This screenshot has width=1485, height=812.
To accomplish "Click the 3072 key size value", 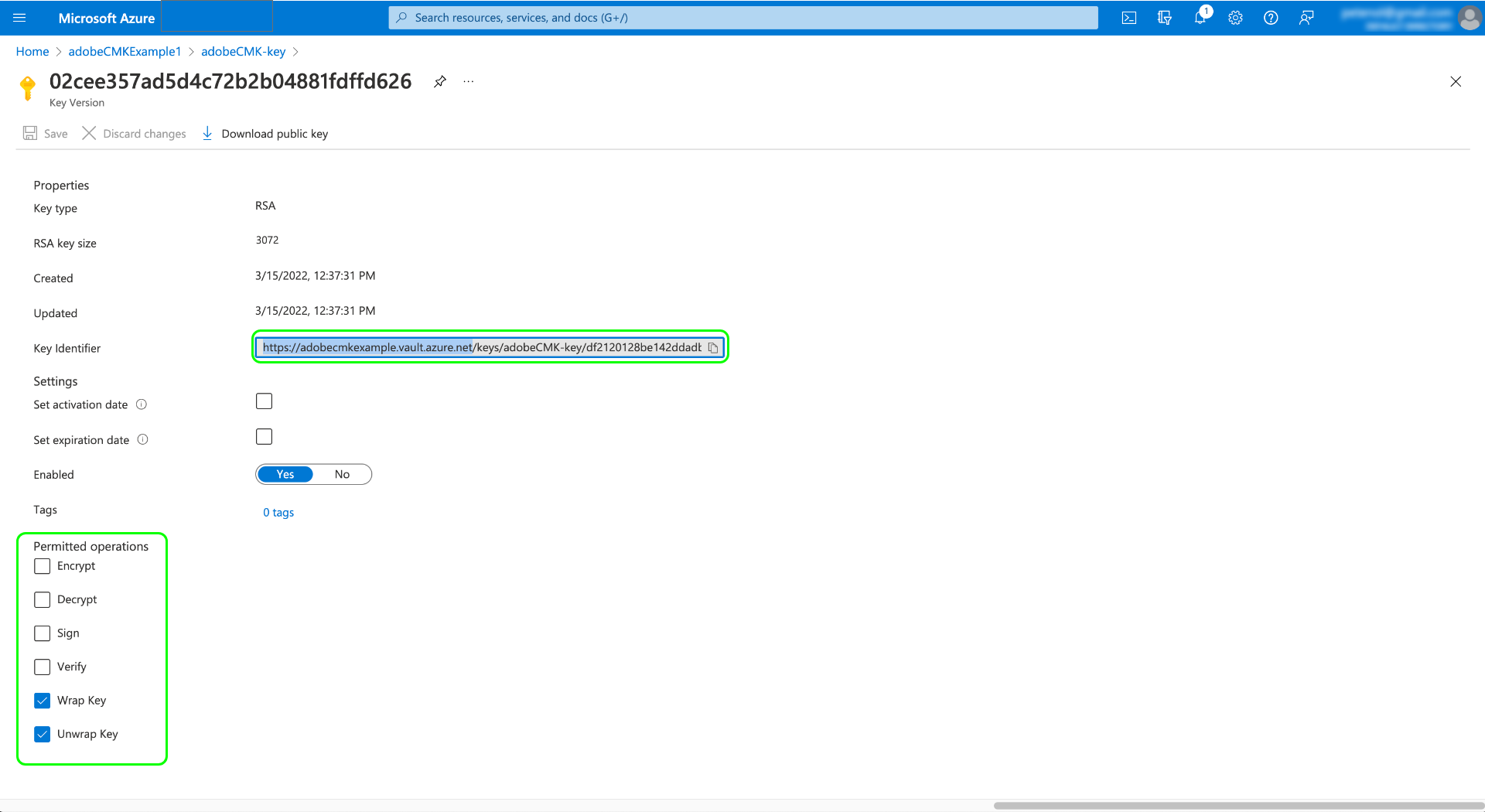I will 267,241.
